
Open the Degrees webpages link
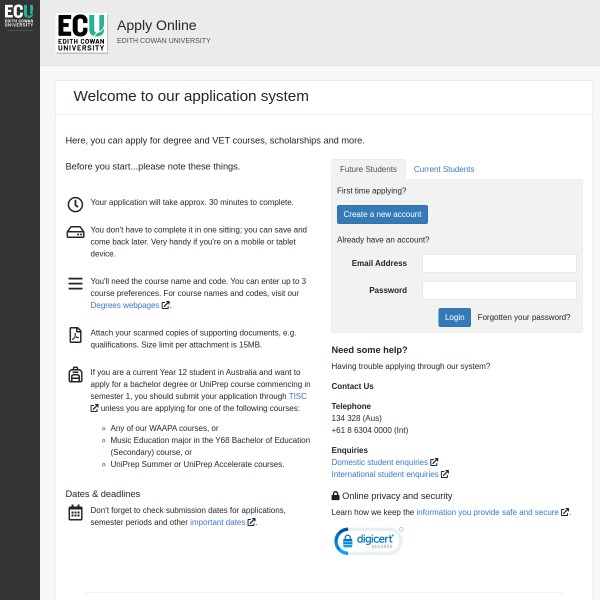[x=125, y=305]
